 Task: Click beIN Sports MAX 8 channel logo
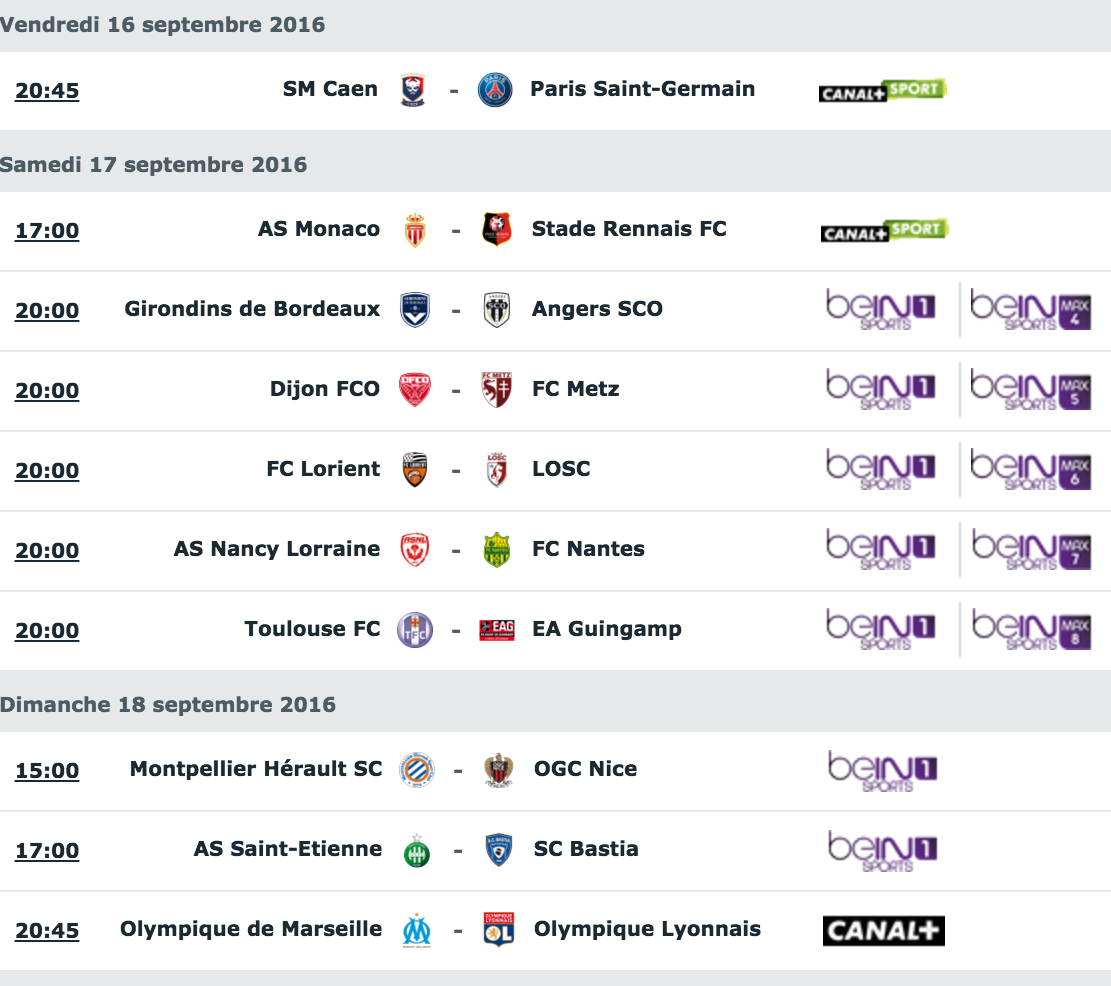pyautogui.click(x=1032, y=630)
